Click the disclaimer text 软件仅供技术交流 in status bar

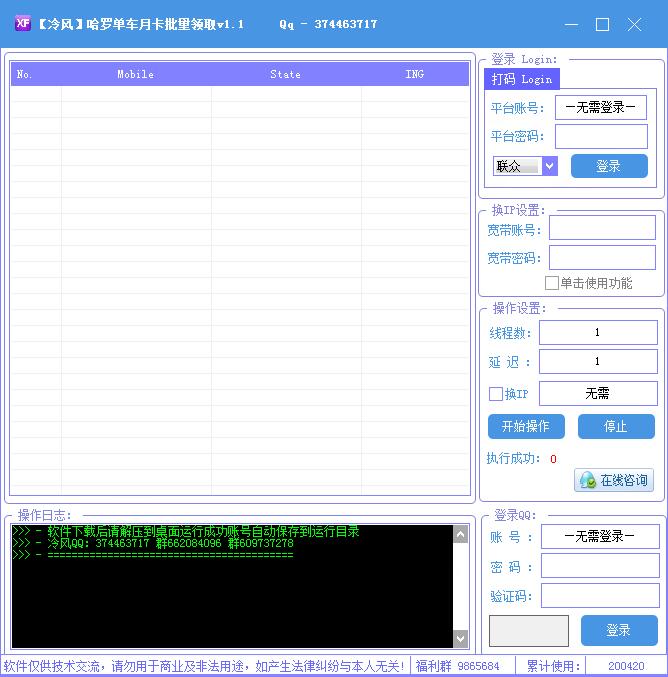(x=204, y=666)
